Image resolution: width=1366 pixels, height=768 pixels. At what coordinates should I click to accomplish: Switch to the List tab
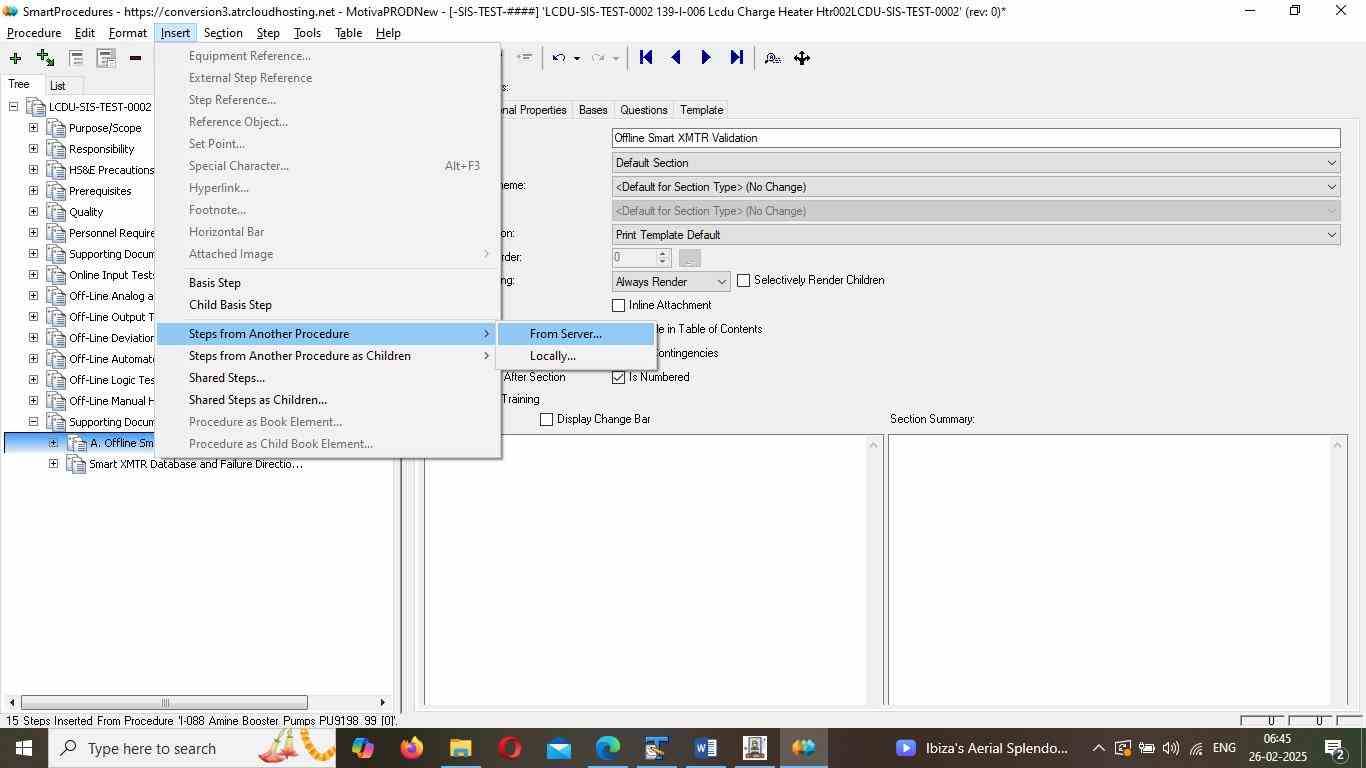58,86
